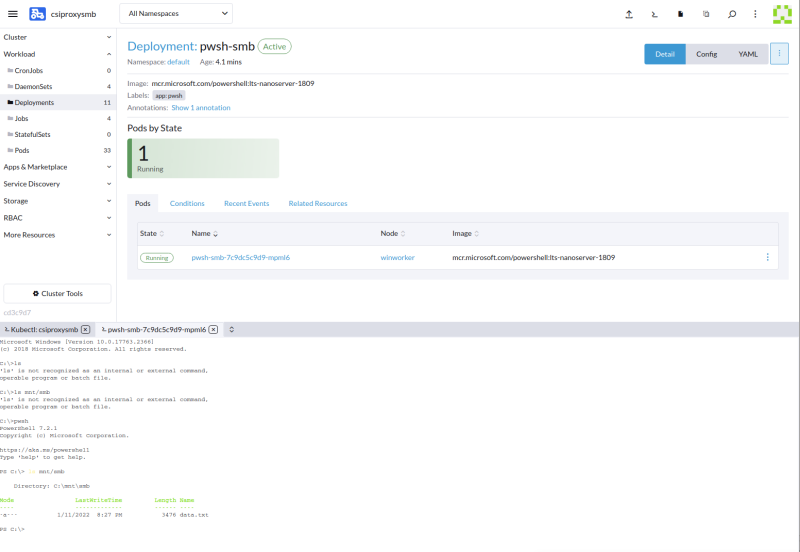Open the All Namespaces dropdown
The image size is (800, 552).
coord(176,13)
